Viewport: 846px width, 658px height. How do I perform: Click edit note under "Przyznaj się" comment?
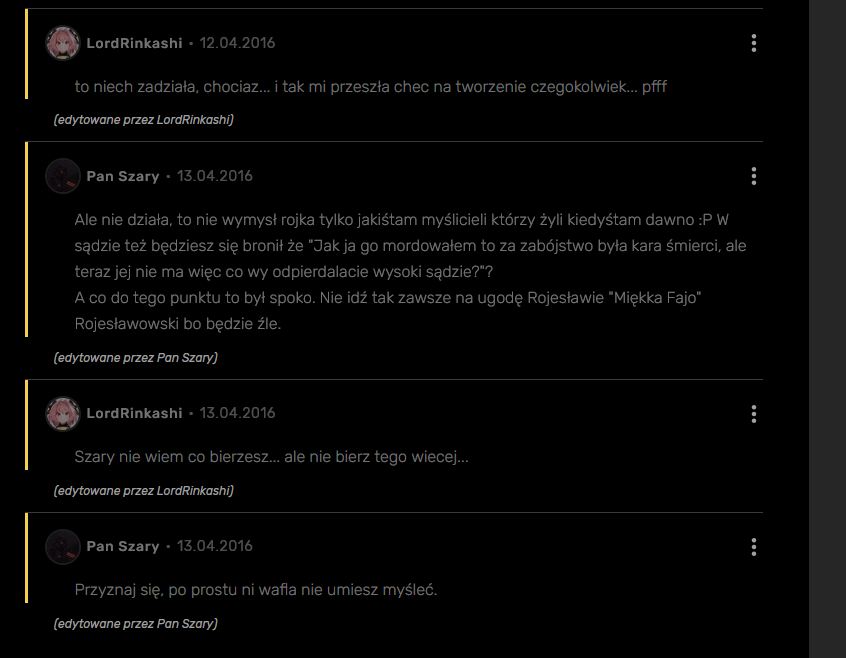[x=135, y=624]
